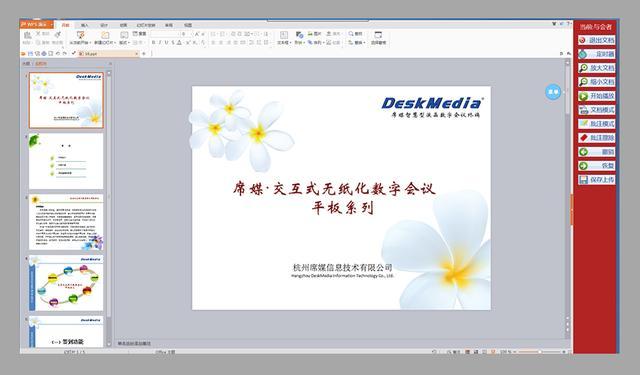
Task: Select the 批注擦除 annotation eraser
Action: (596, 138)
